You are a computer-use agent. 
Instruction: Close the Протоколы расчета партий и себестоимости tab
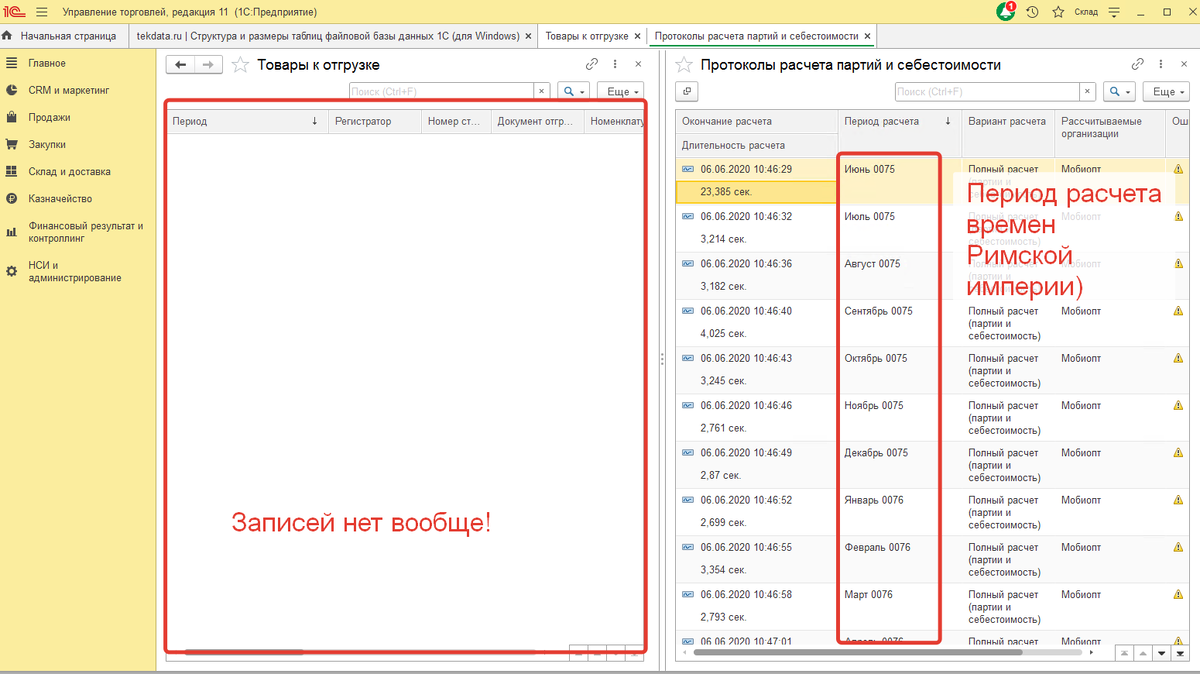point(868,35)
